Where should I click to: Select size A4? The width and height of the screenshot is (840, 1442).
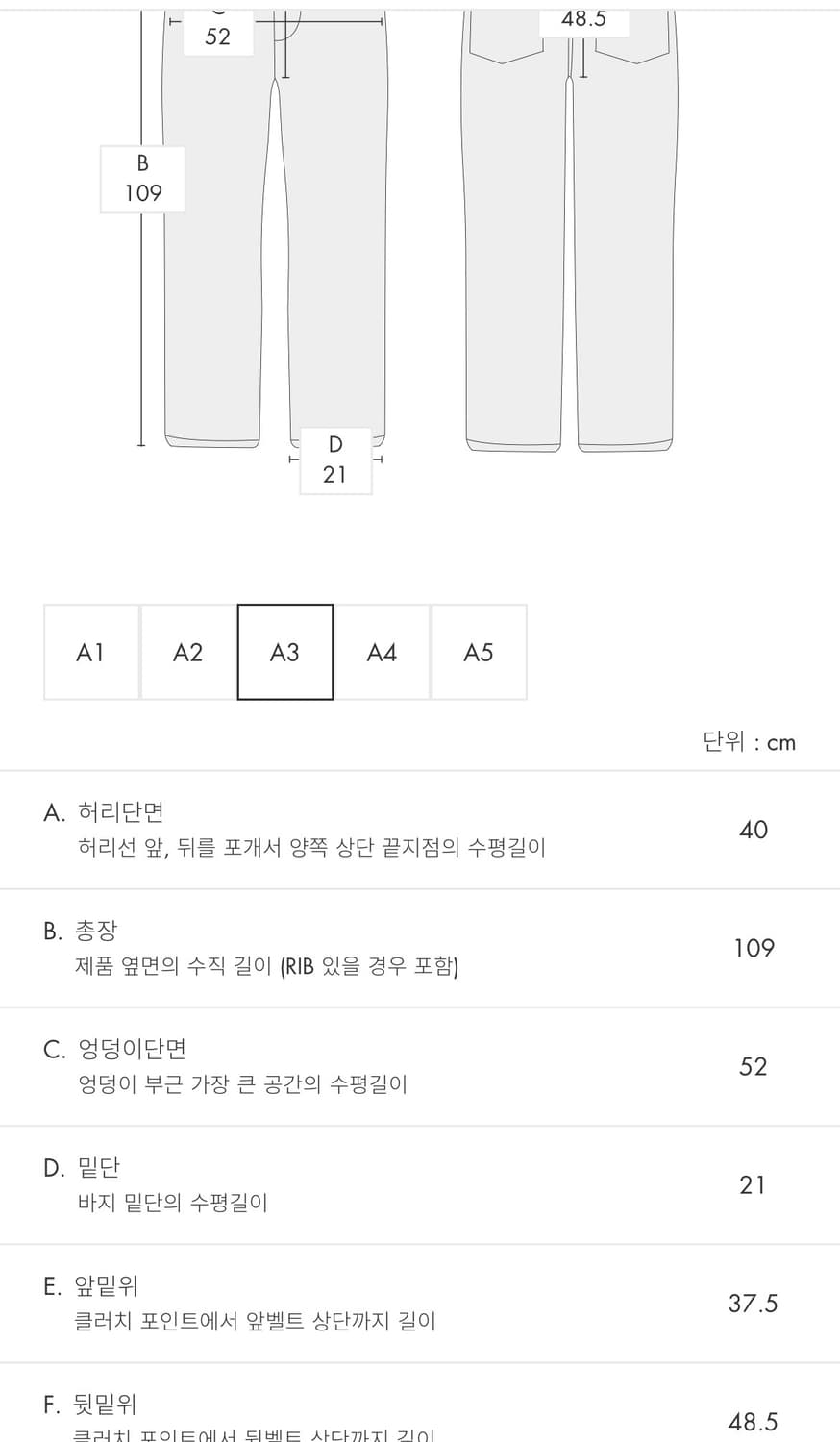tap(383, 652)
